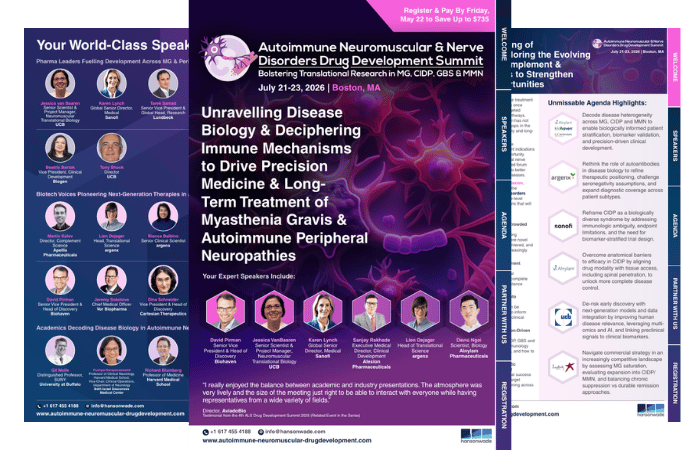Open the website URL on the left page footer

click(110, 414)
